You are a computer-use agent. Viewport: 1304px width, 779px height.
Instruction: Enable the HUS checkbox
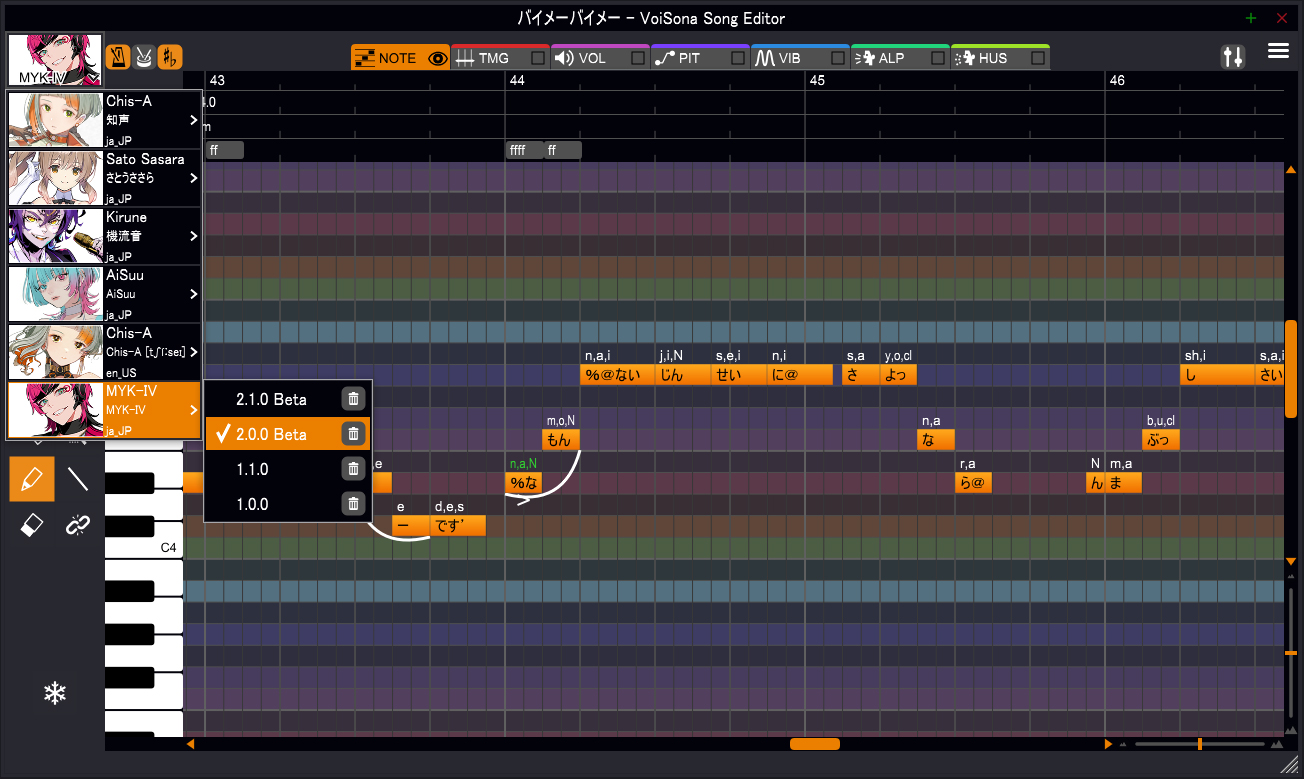click(x=1038, y=58)
